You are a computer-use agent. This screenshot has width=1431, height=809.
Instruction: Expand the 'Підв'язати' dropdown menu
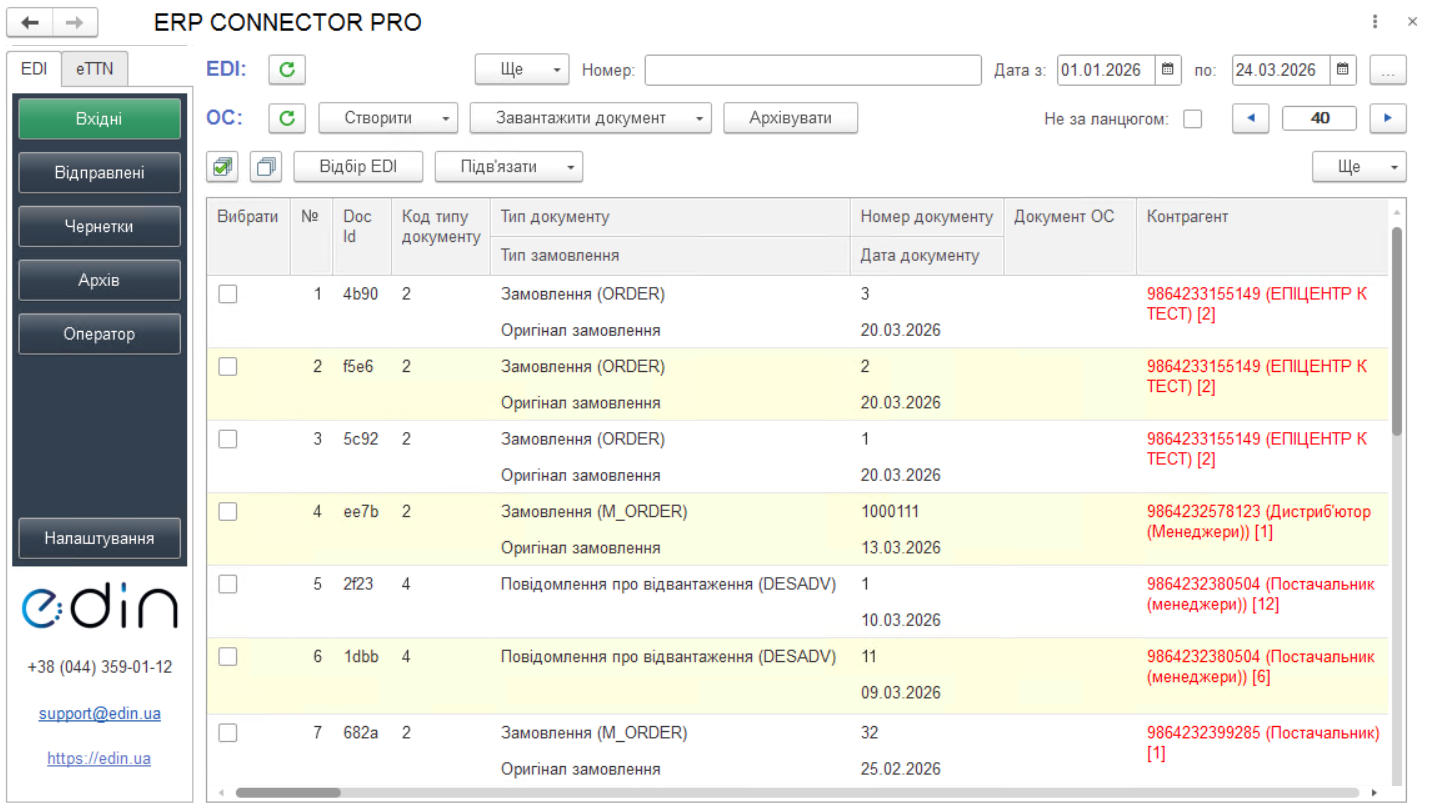coord(508,167)
